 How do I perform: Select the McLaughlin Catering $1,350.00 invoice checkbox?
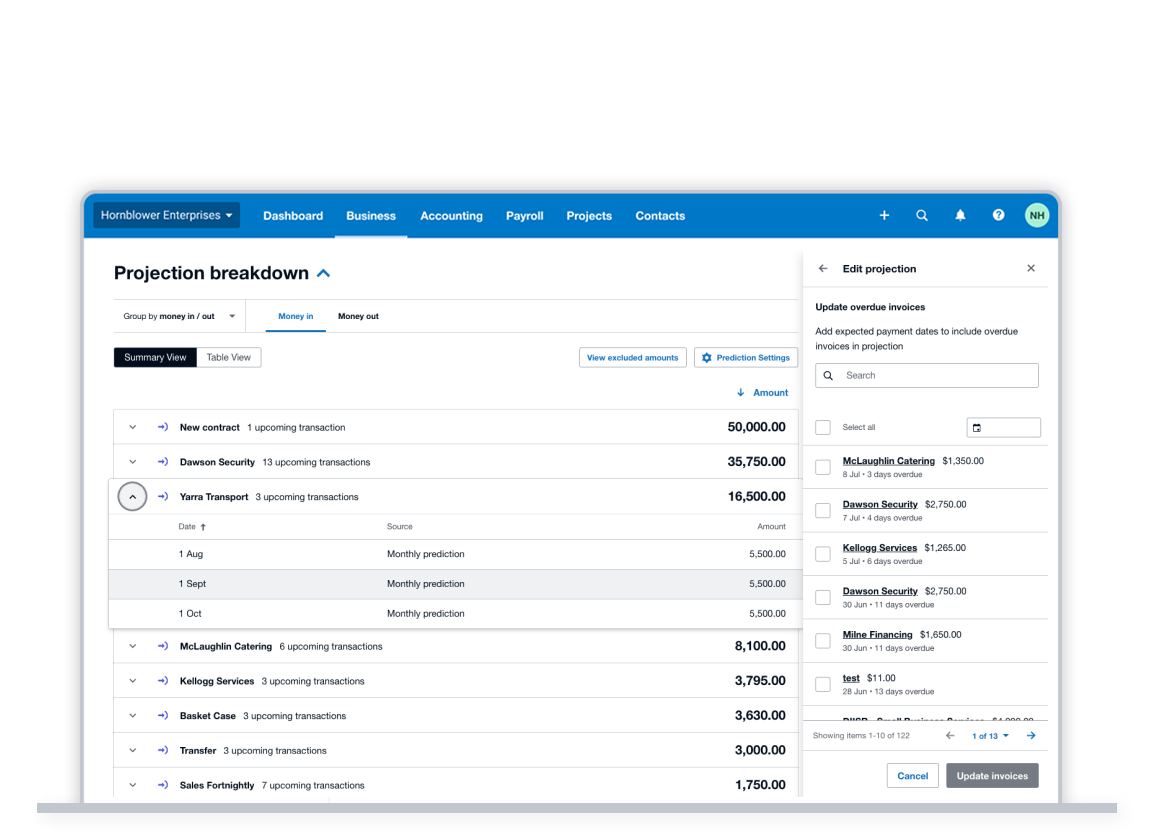[x=822, y=466]
